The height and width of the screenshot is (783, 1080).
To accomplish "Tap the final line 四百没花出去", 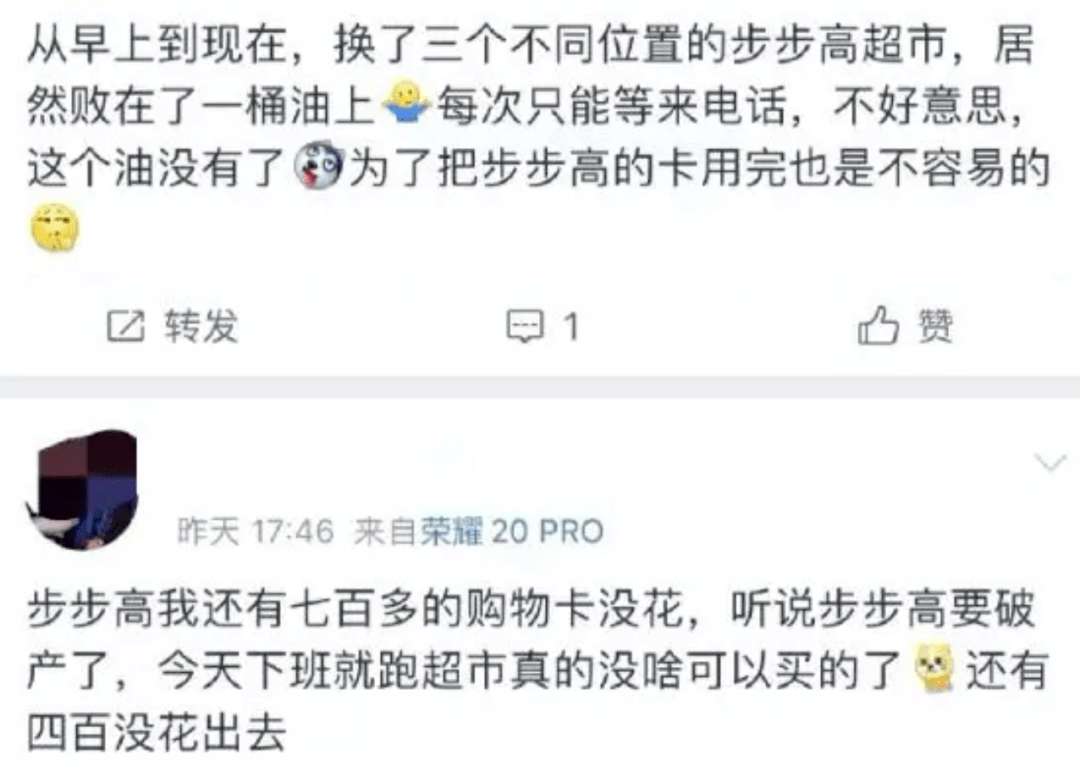I will point(156,732).
